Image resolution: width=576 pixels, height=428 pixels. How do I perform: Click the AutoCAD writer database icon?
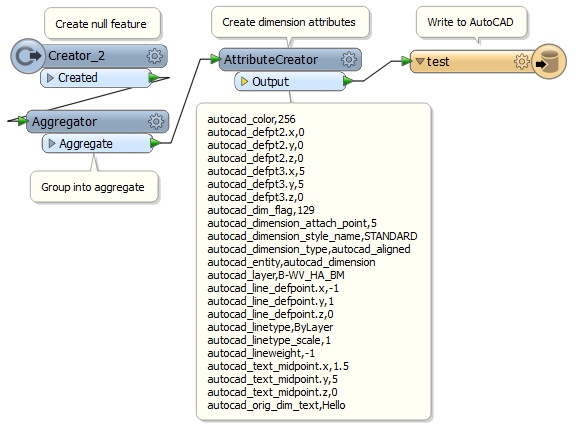(x=549, y=61)
